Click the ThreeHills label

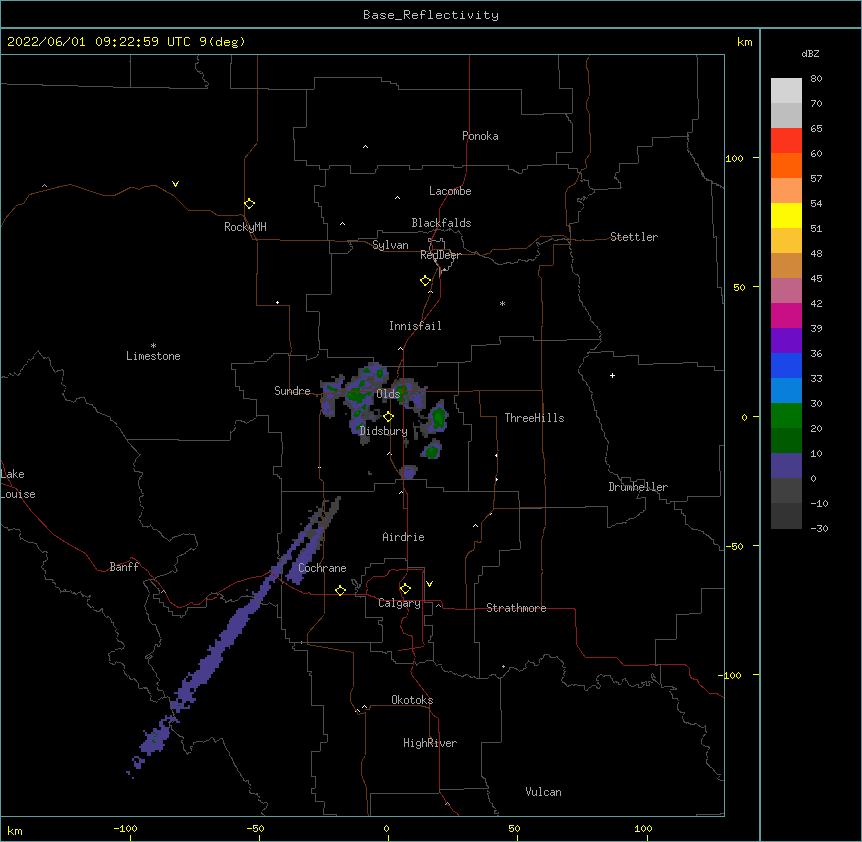[x=534, y=418]
